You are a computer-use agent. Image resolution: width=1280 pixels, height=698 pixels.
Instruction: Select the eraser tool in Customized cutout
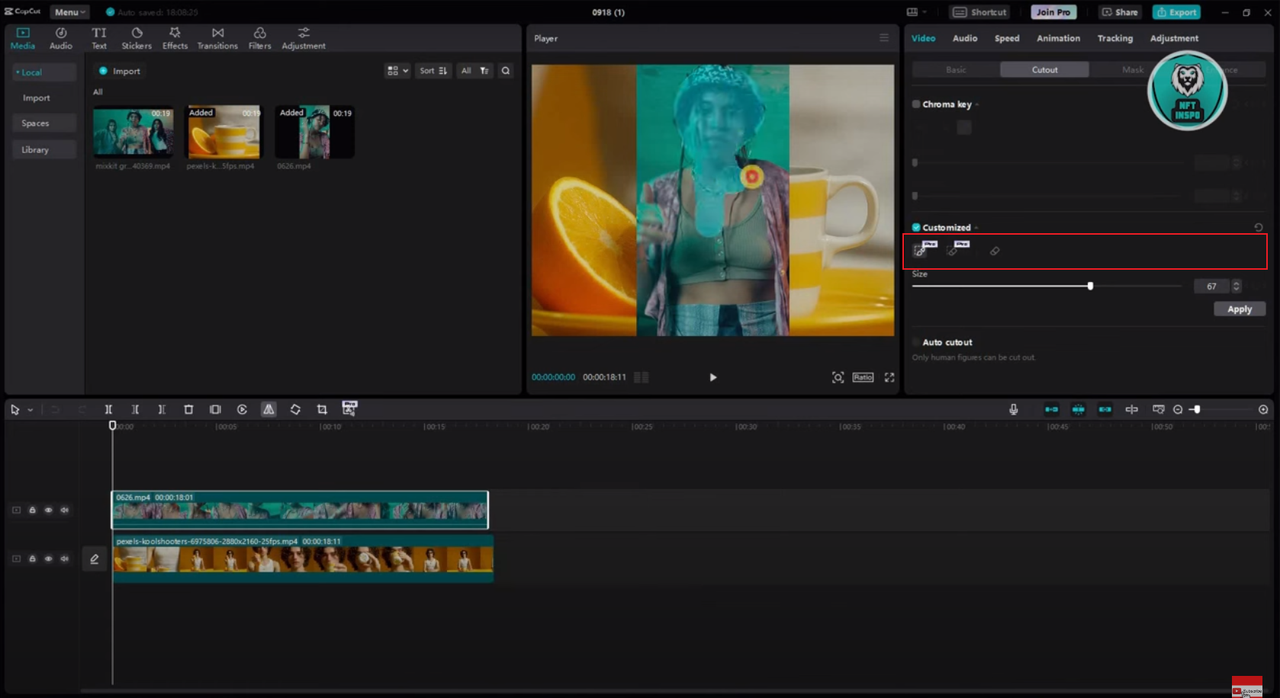point(994,251)
